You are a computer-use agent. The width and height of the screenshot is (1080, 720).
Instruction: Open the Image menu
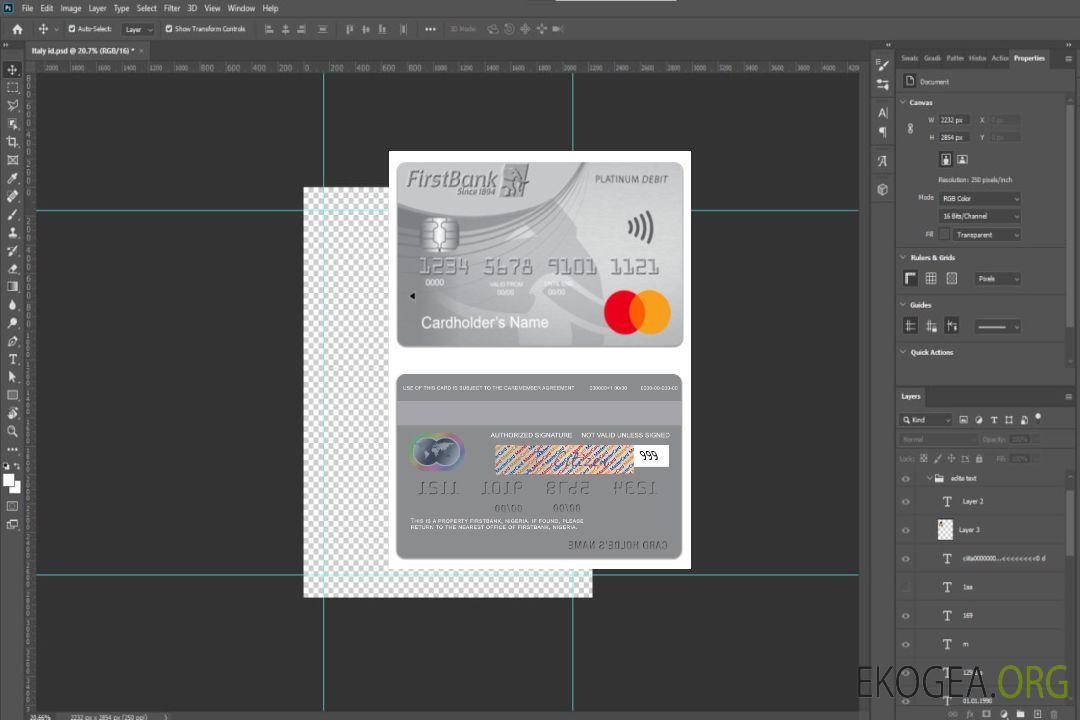(71, 8)
